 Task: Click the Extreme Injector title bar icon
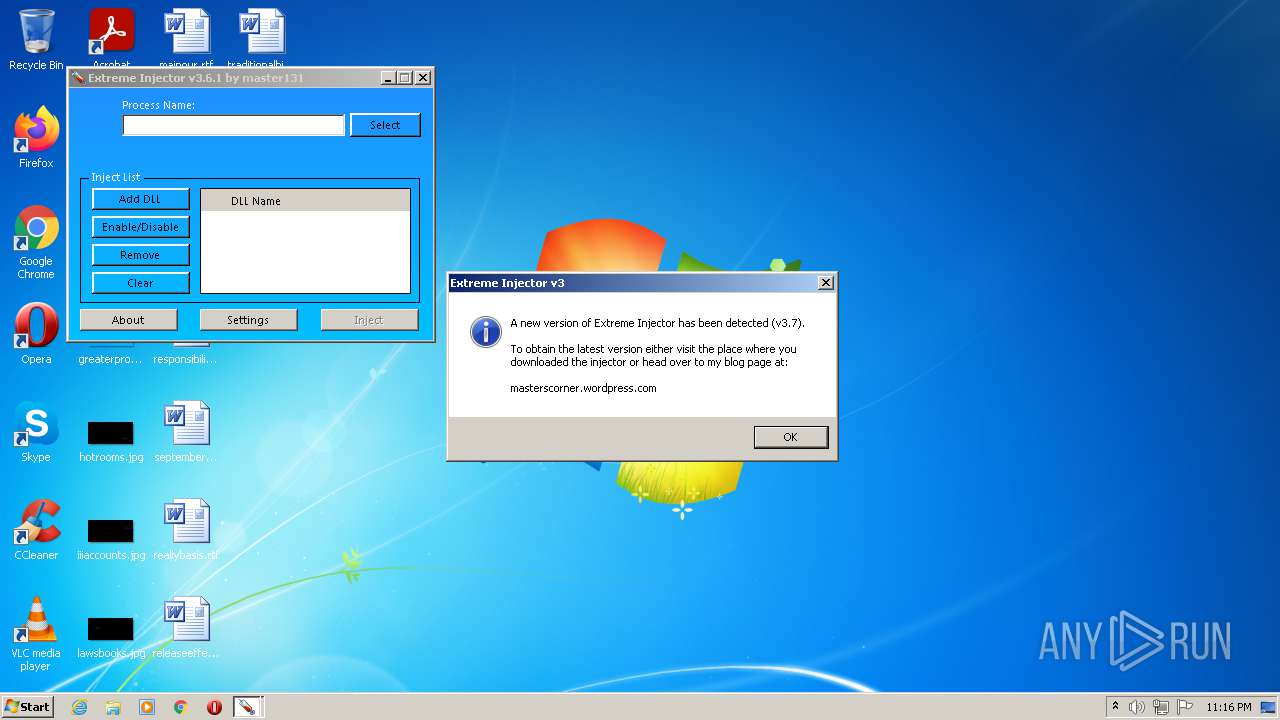[78, 78]
